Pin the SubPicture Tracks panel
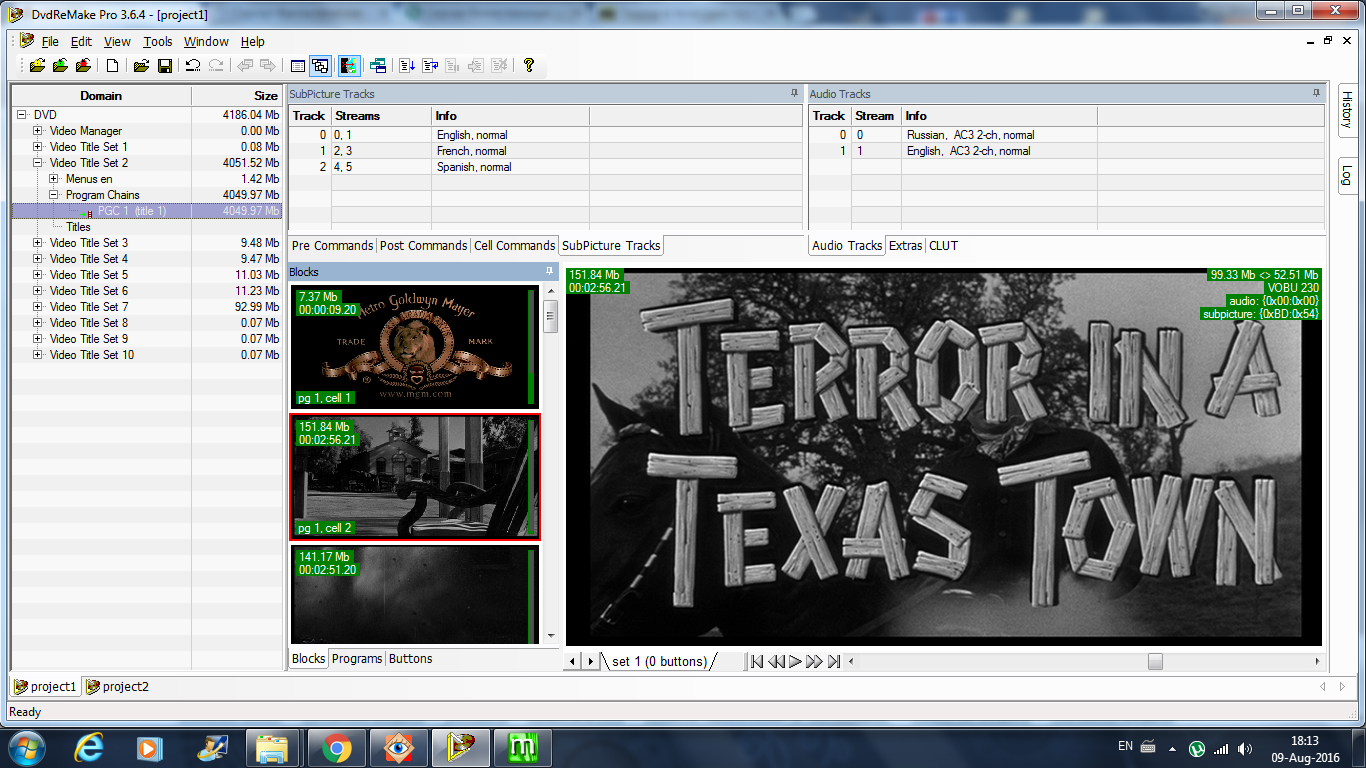 pos(794,93)
